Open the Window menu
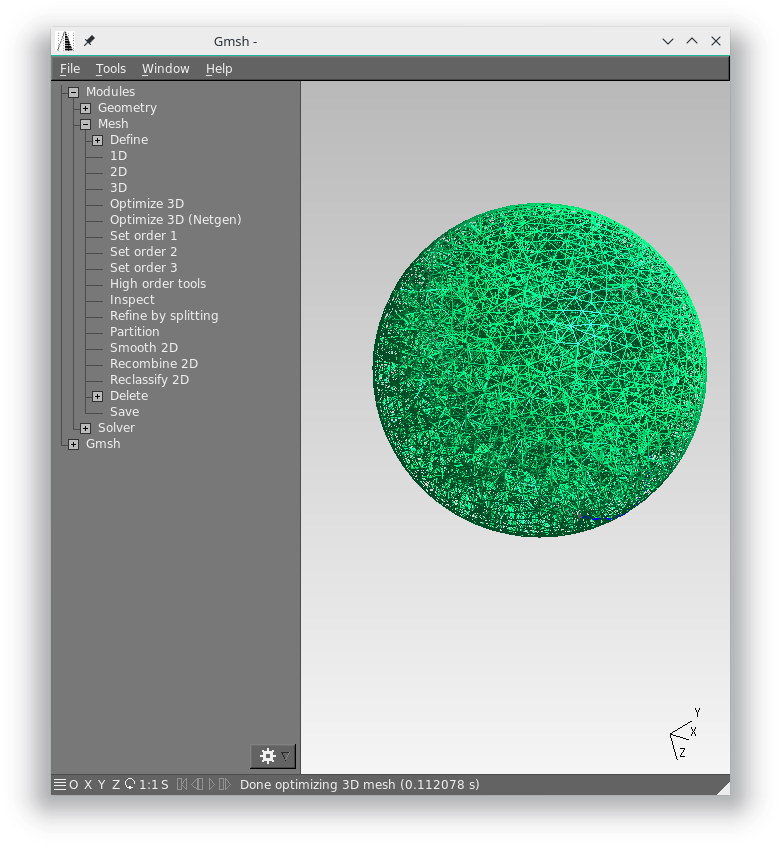The height and width of the screenshot is (845, 780). (165, 68)
